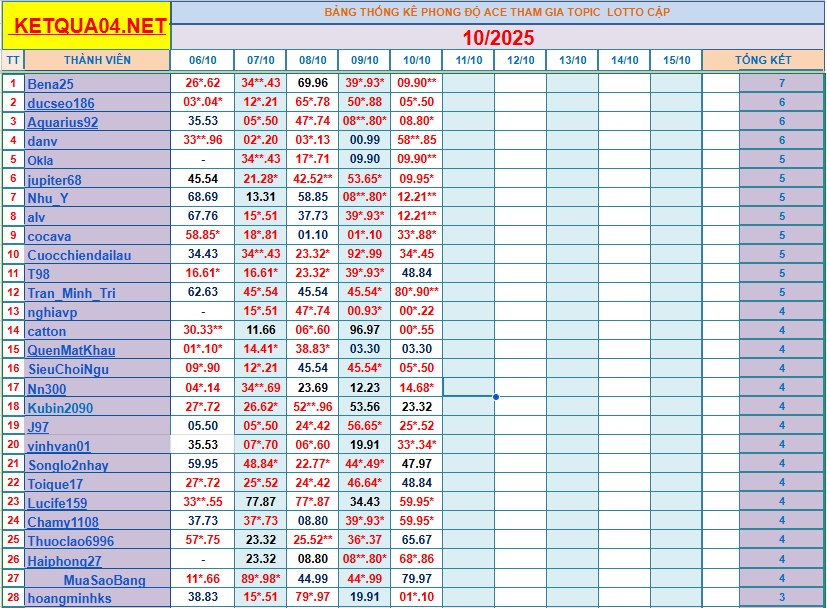Select the Cuocchiendailau member link
Image resolution: width=827 pixels, height=608 pixels.
(x=79, y=255)
